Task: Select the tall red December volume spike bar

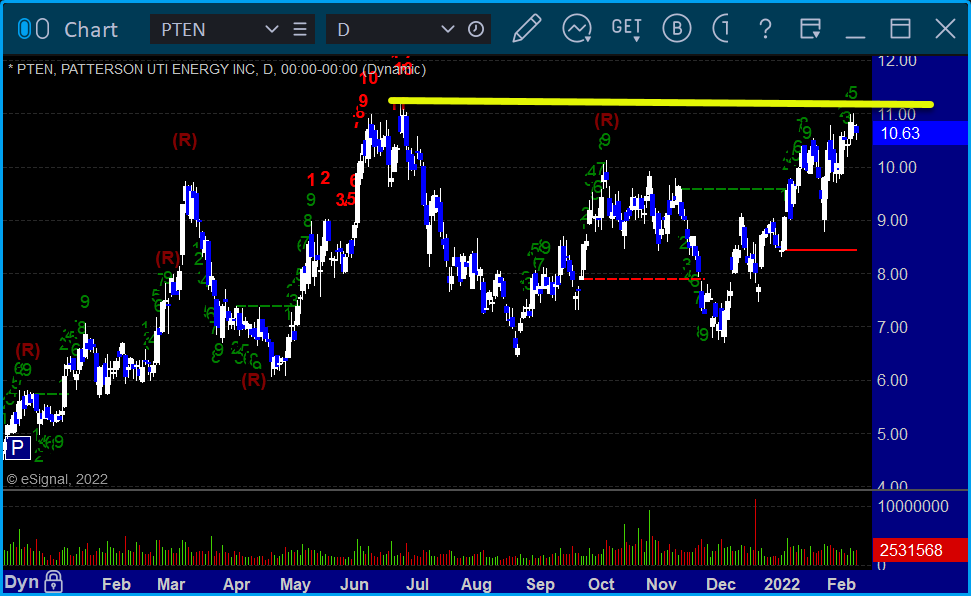Action: tap(755, 532)
